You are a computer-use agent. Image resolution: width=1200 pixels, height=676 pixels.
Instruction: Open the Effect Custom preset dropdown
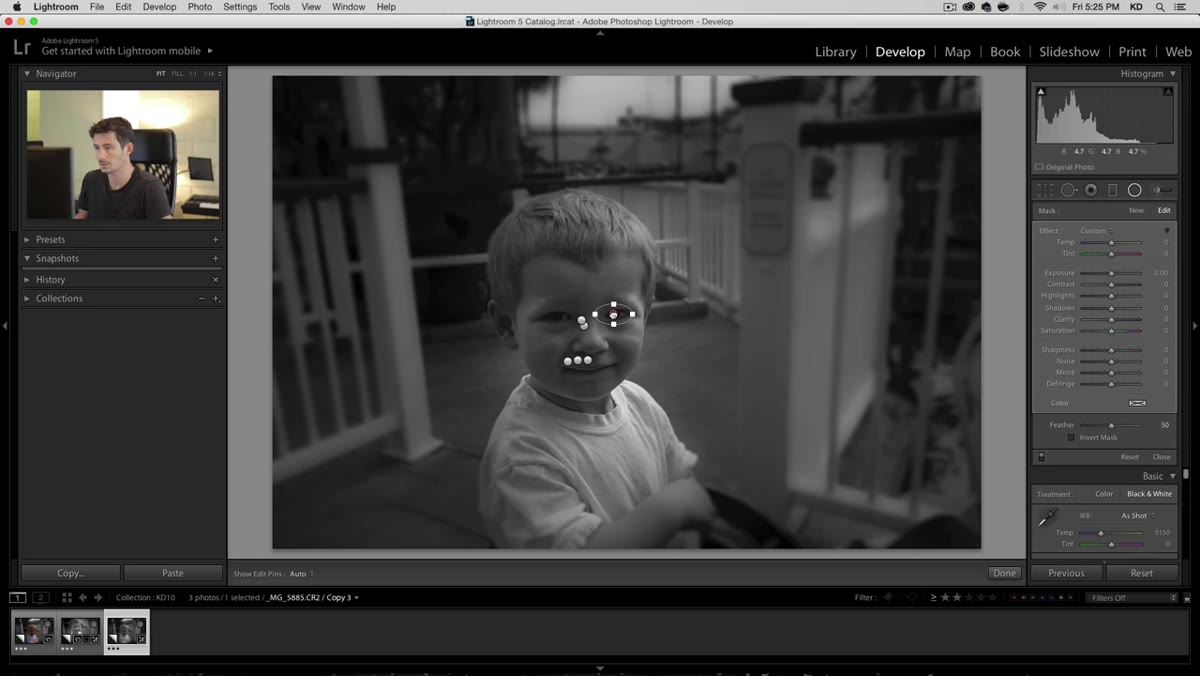[1097, 231]
